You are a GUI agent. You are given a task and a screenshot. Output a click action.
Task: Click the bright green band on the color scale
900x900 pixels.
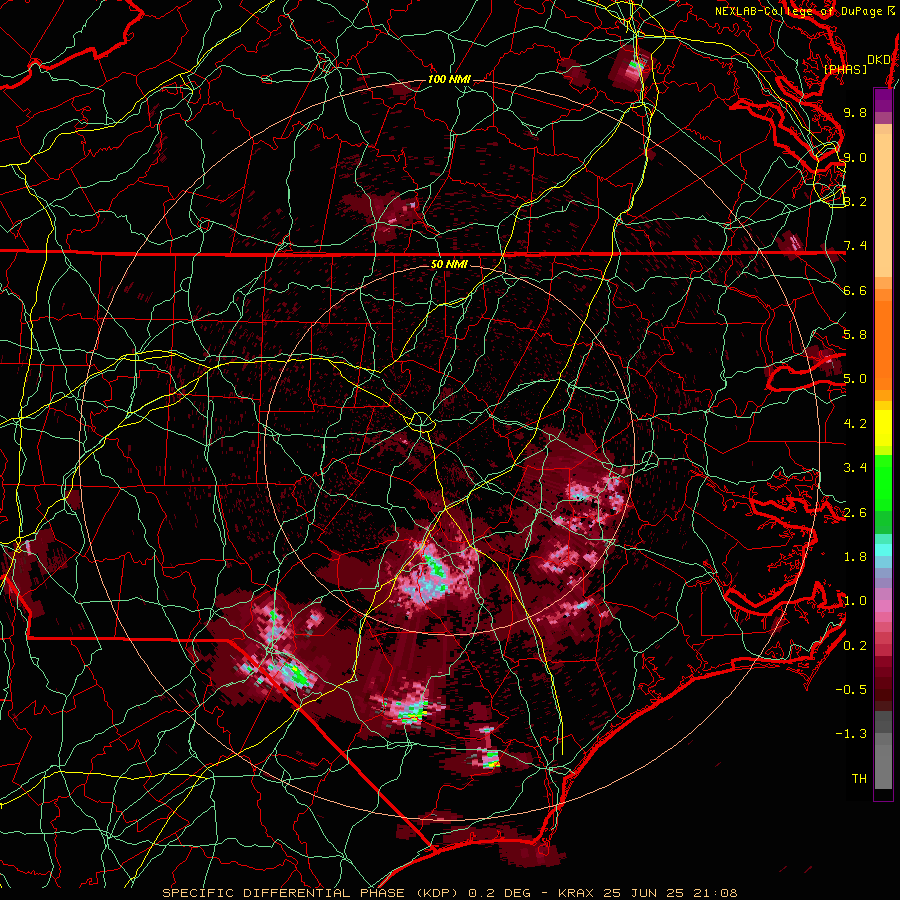pos(883,483)
